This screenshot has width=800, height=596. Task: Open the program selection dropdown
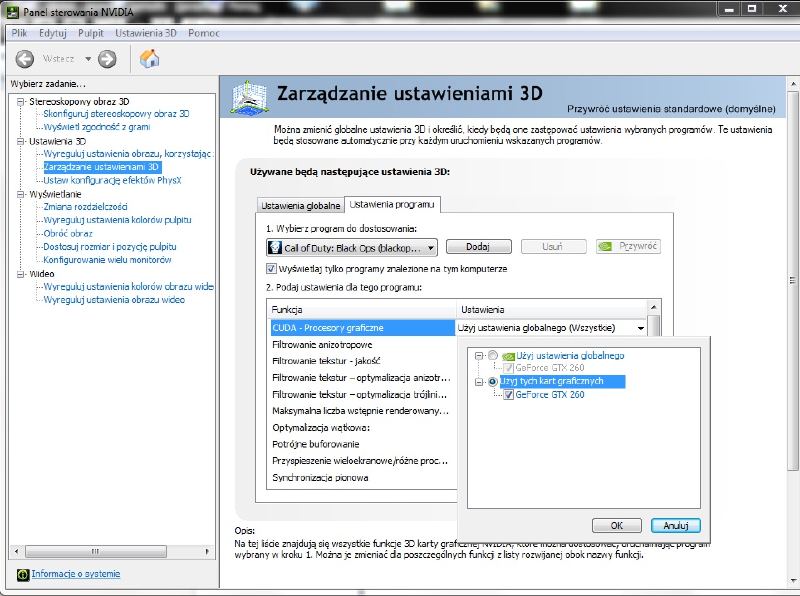coord(352,247)
